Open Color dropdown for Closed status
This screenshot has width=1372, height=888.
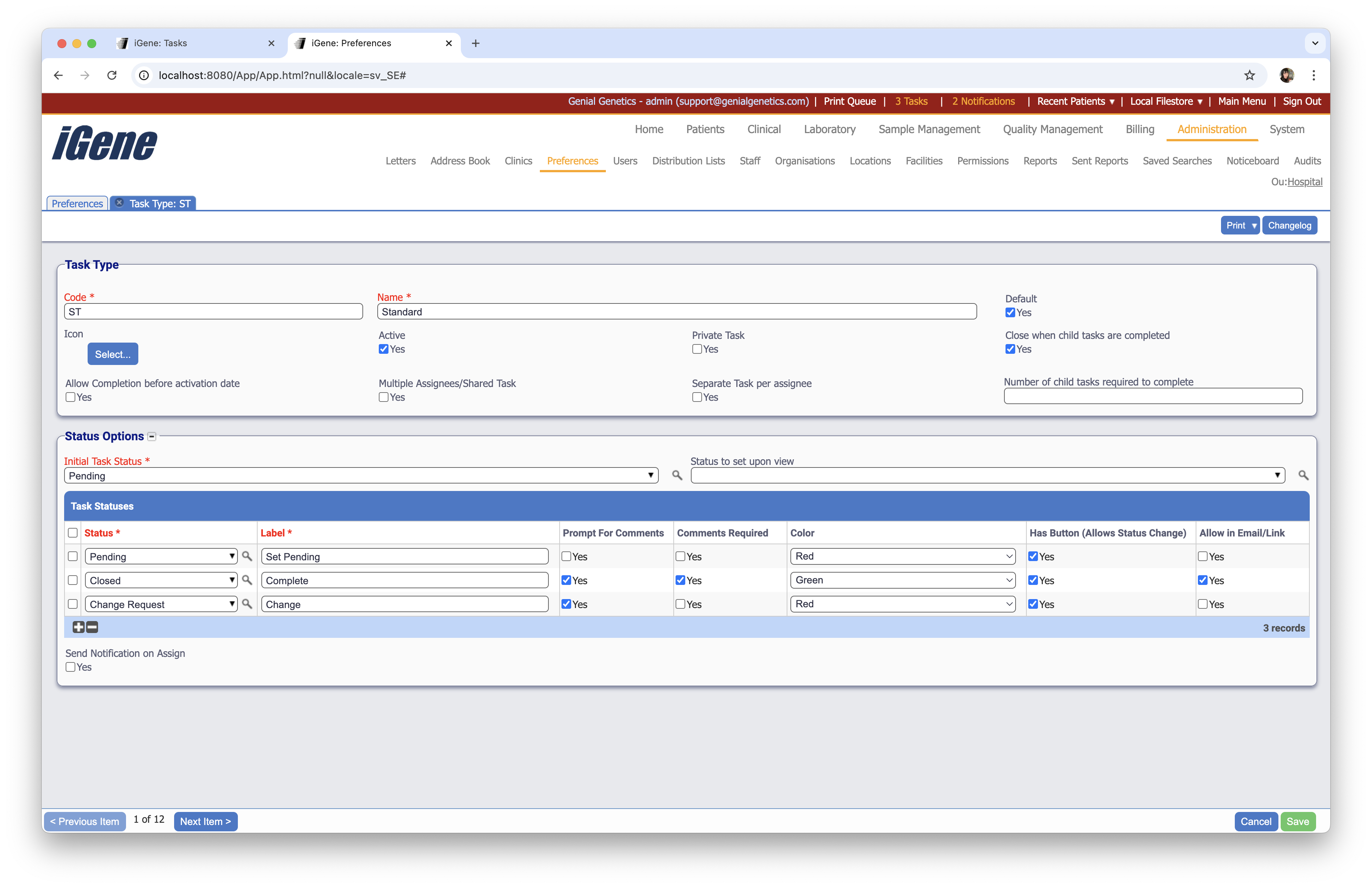click(x=902, y=580)
